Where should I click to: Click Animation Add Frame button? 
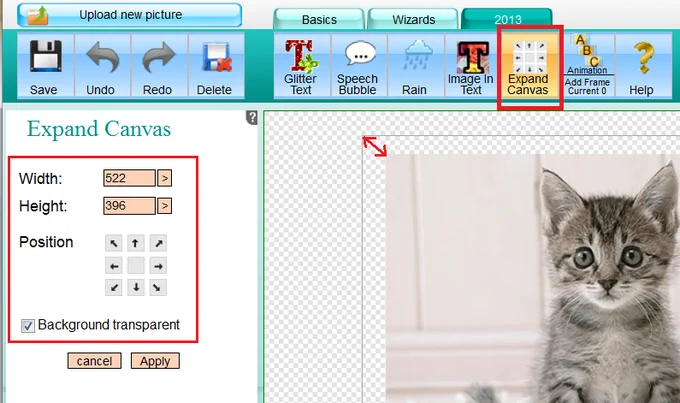point(587,66)
